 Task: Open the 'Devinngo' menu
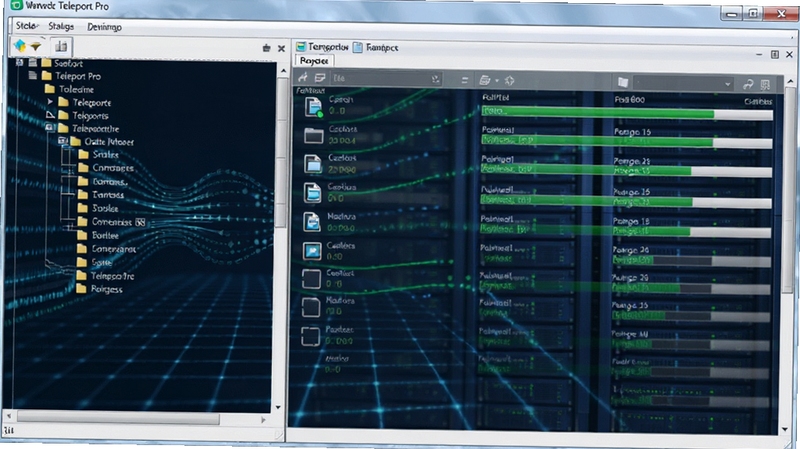coord(104,27)
